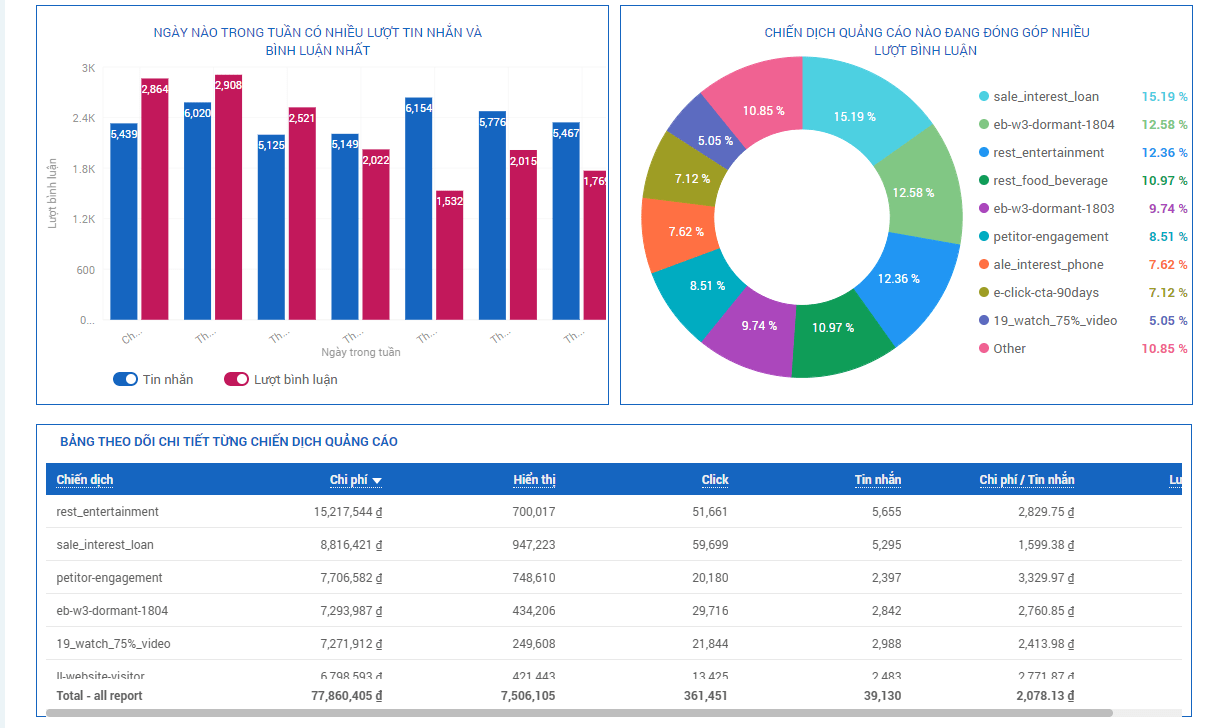Click the blue bar labeled 5,149
This screenshot has width=1224, height=728.
click(x=345, y=227)
